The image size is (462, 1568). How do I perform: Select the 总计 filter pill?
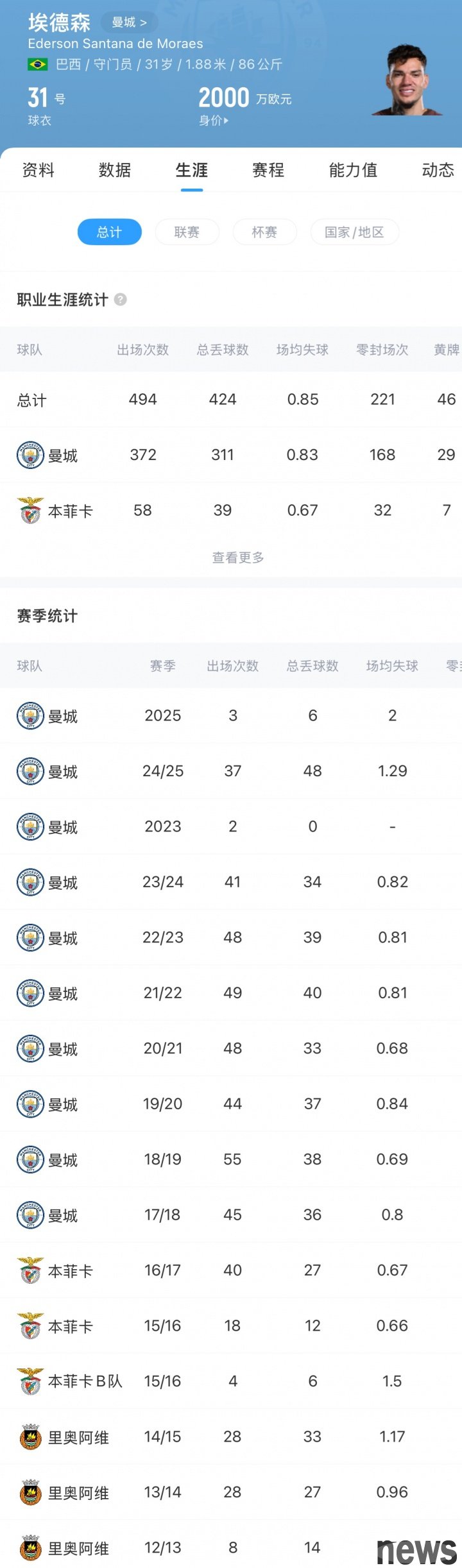pyautogui.click(x=109, y=232)
